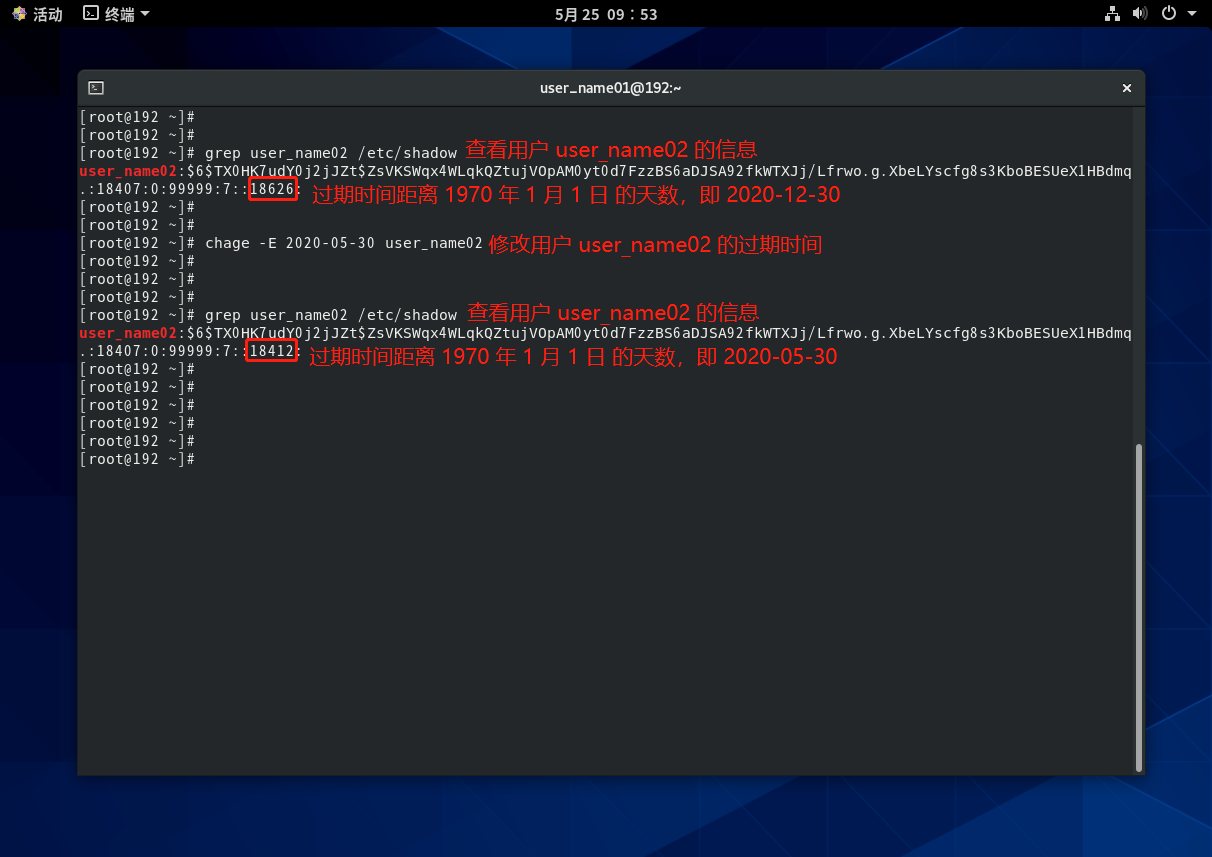The image size is (1212, 857).
Task: Expand the system menu arrow
Action: (x=1191, y=14)
